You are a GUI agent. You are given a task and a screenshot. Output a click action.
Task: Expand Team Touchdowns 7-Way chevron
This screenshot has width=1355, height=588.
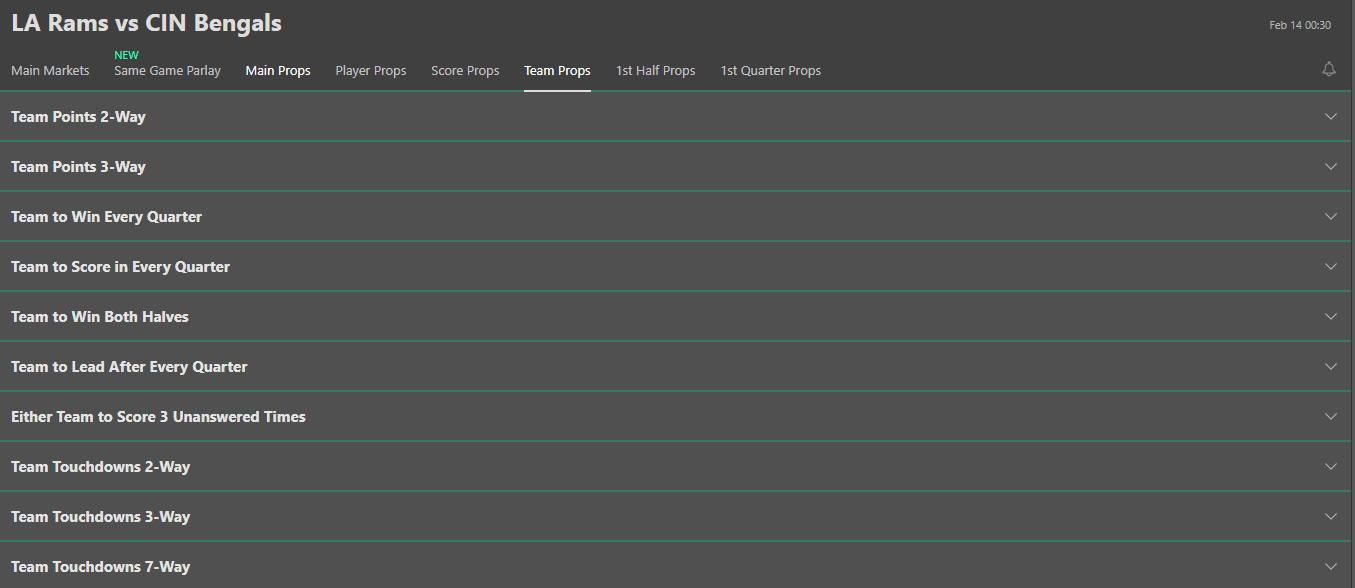point(1331,566)
